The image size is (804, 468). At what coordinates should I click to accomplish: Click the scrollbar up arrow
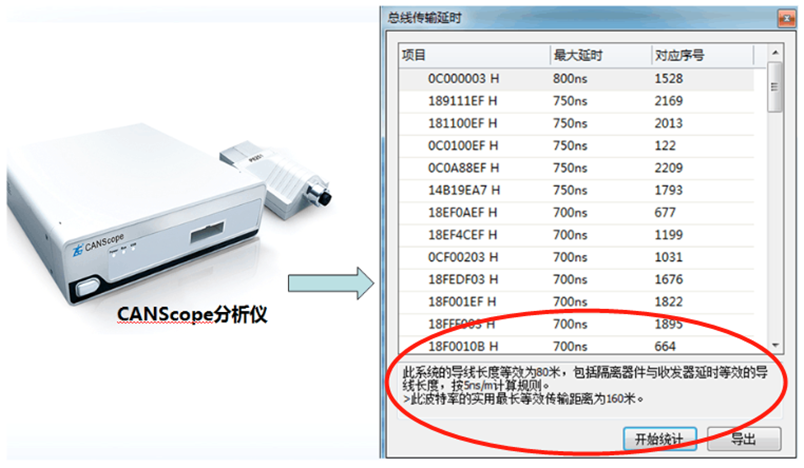click(775, 53)
